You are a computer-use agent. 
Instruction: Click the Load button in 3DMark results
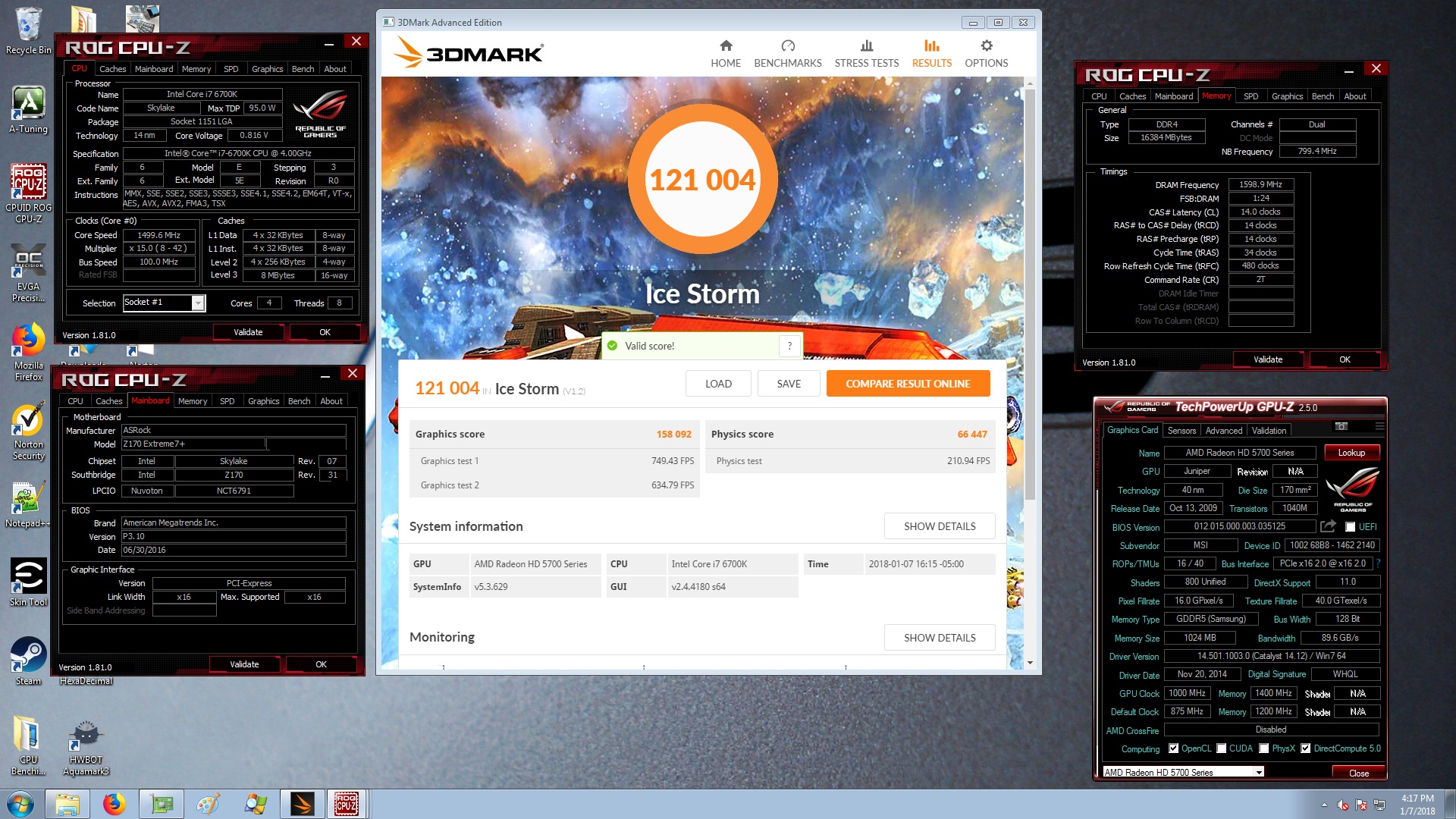coord(718,384)
